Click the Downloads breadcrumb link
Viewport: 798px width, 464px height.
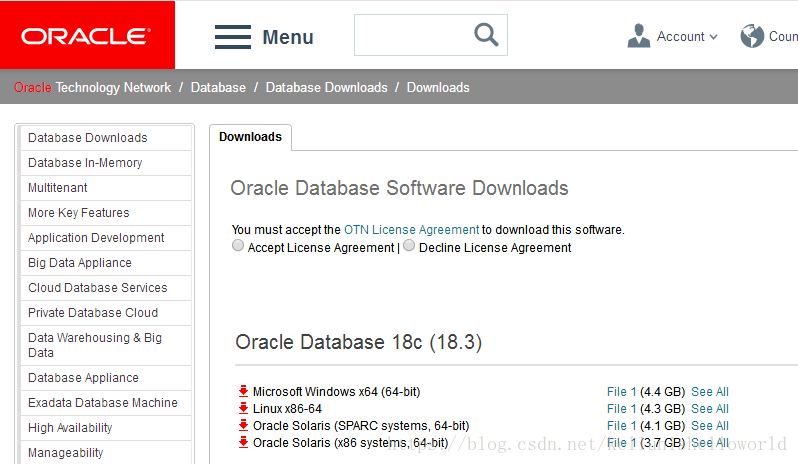coord(438,88)
